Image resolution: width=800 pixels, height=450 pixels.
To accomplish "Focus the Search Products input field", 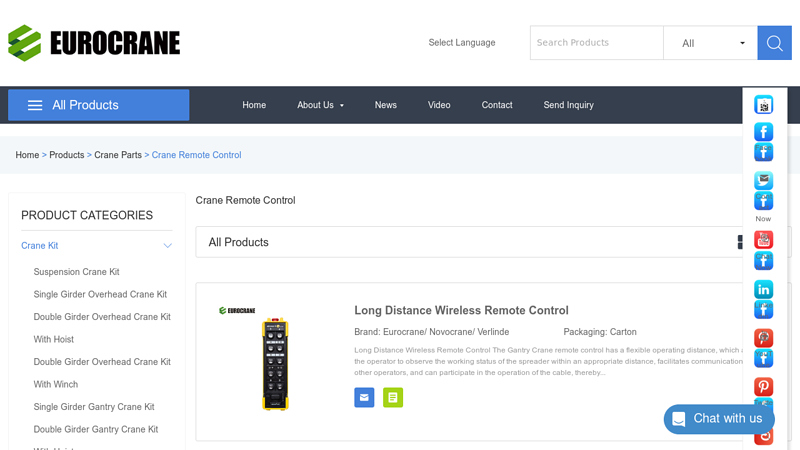I will (x=597, y=43).
